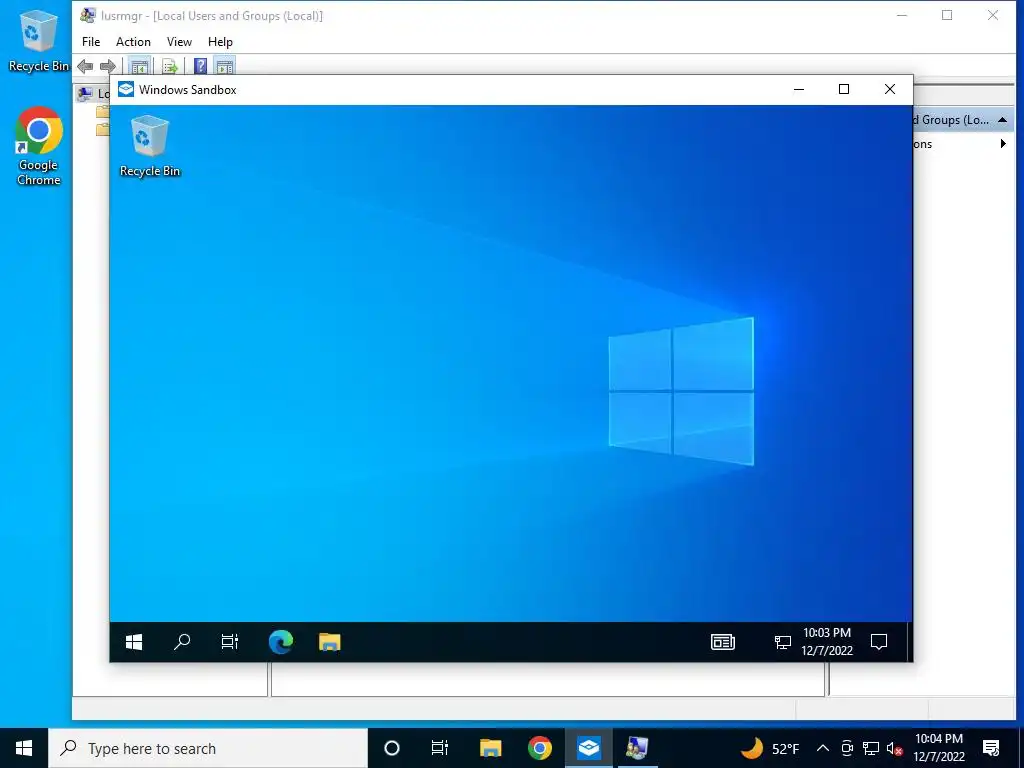The image size is (1024, 768).
Task: Open Sandbox notification center icon
Action: click(879, 642)
